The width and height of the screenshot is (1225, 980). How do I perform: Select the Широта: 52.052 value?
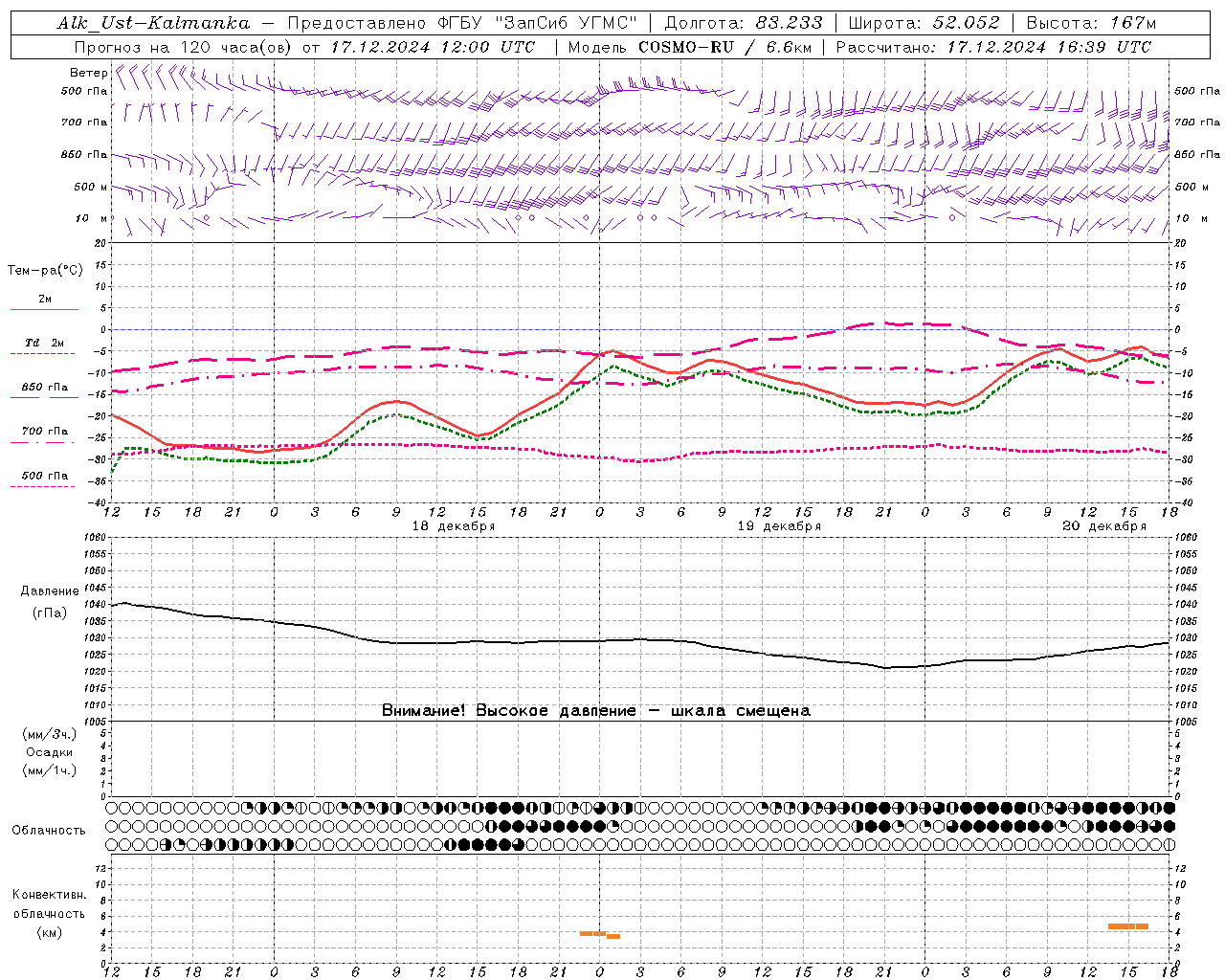click(924, 23)
